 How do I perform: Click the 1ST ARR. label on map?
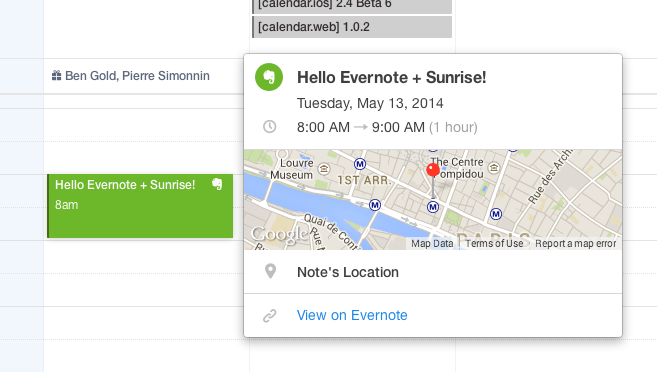(364, 180)
